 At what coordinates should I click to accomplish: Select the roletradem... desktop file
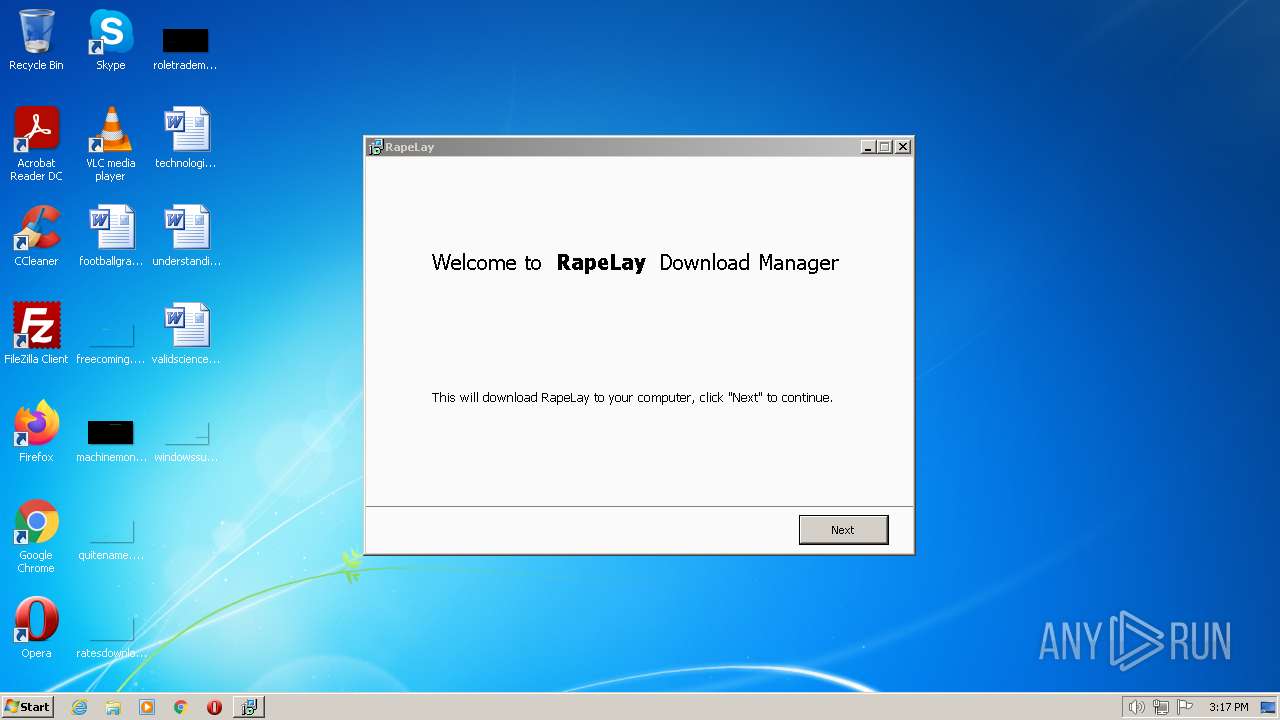[185, 48]
